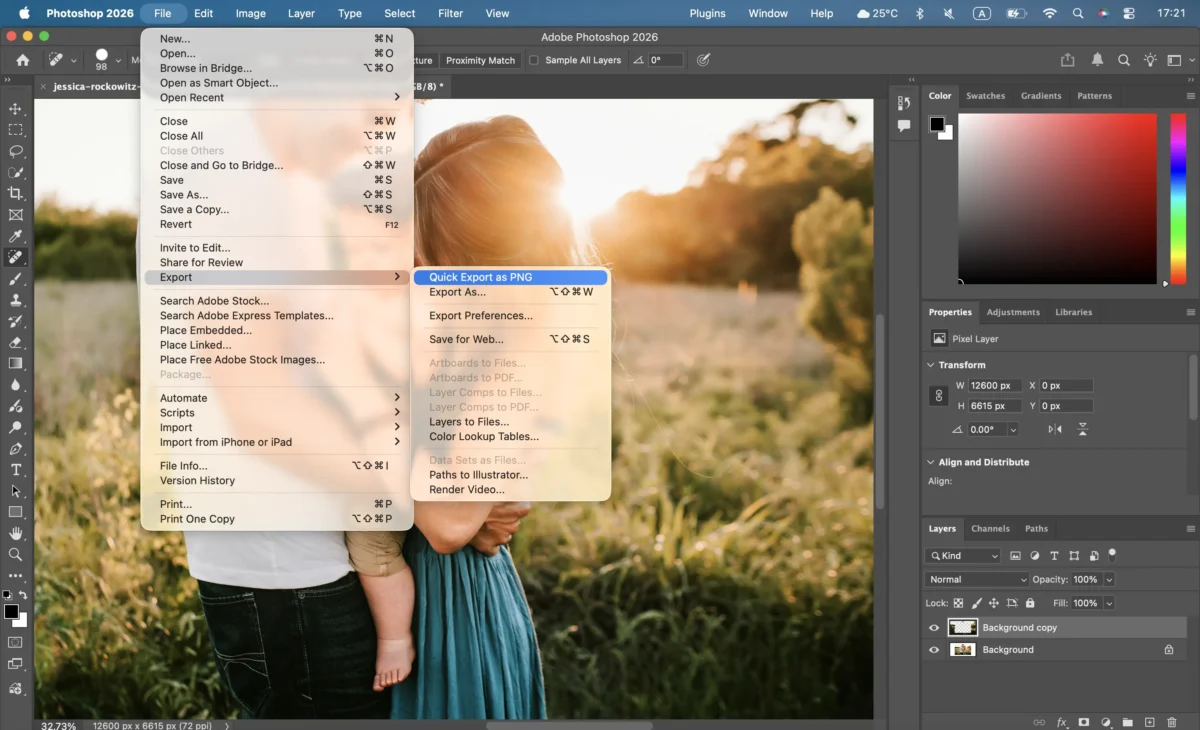
Task: Click the hue slider strip
Action: pyautogui.click(x=1179, y=199)
